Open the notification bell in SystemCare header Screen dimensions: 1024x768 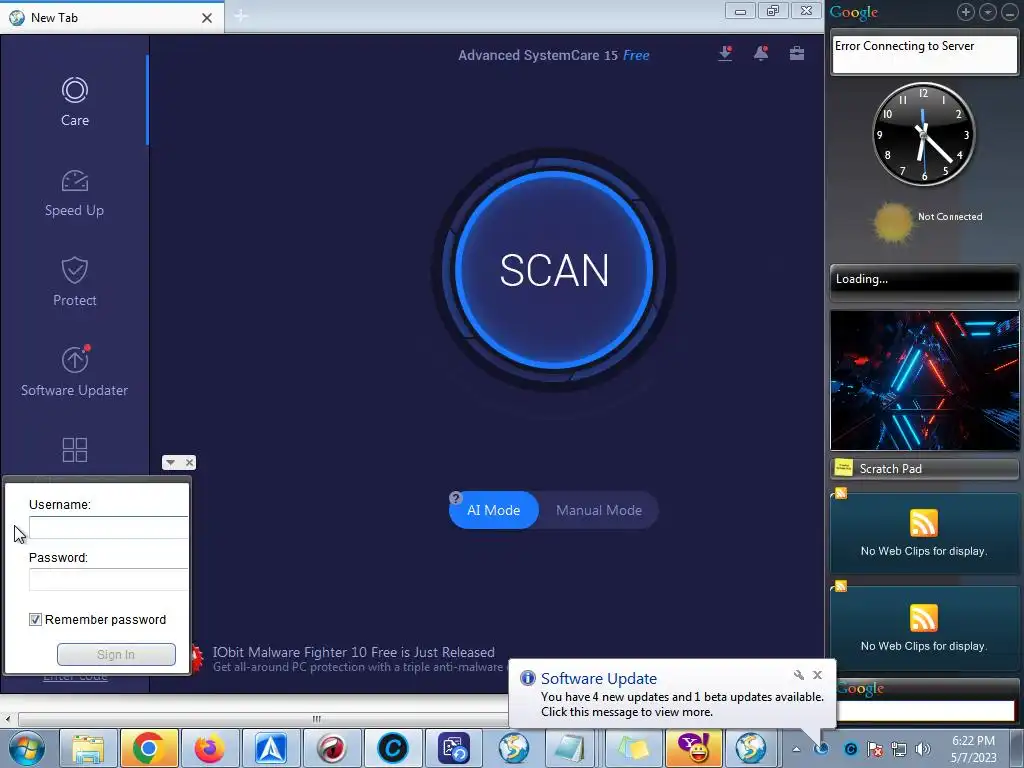(761, 54)
